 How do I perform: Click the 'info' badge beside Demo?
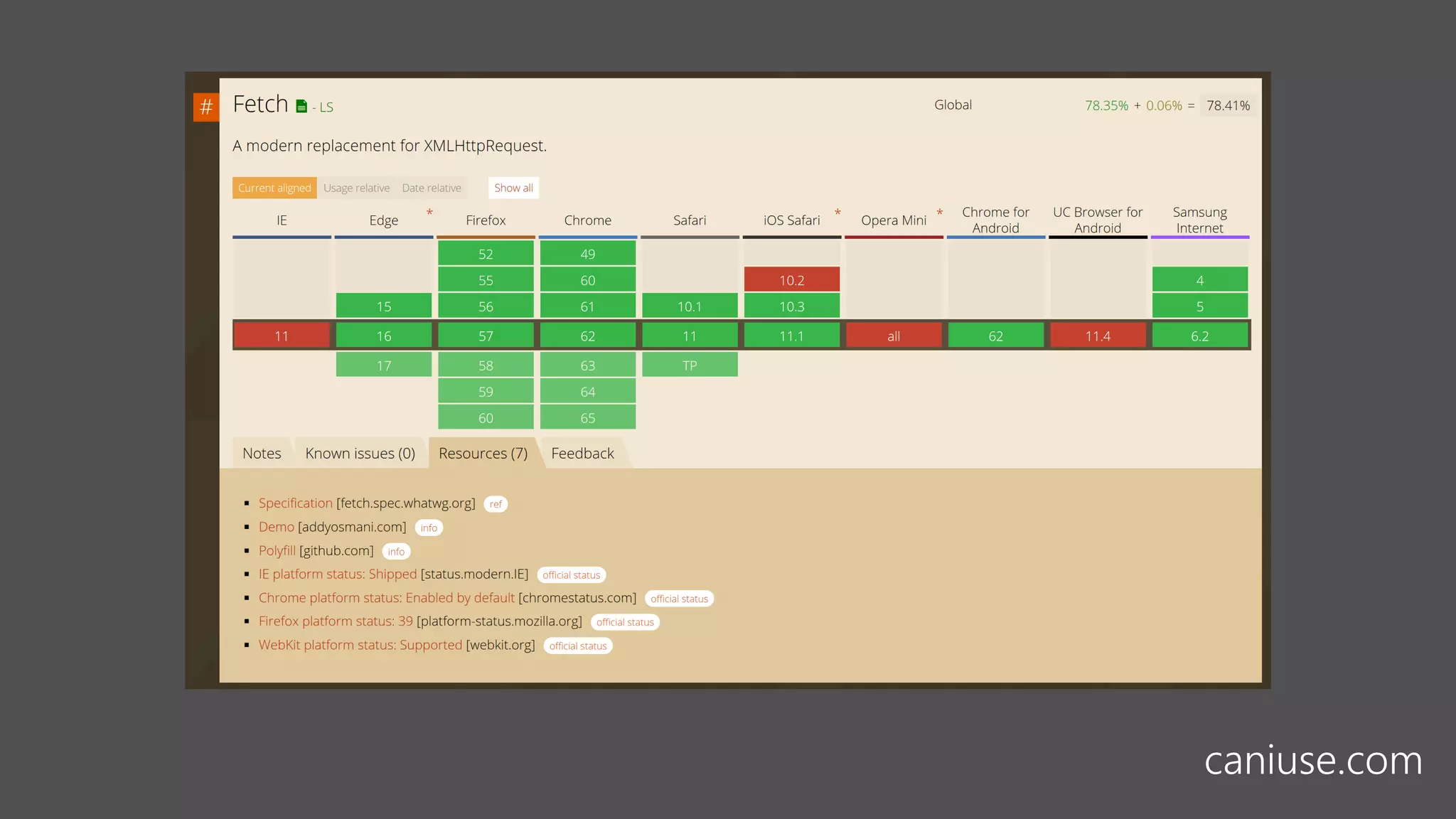(x=429, y=528)
